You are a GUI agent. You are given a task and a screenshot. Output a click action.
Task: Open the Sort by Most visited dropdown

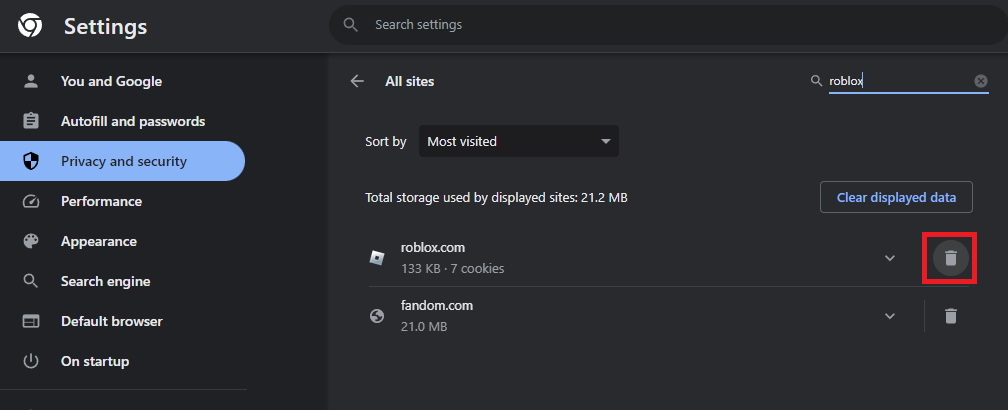click(x=518, y=141)
